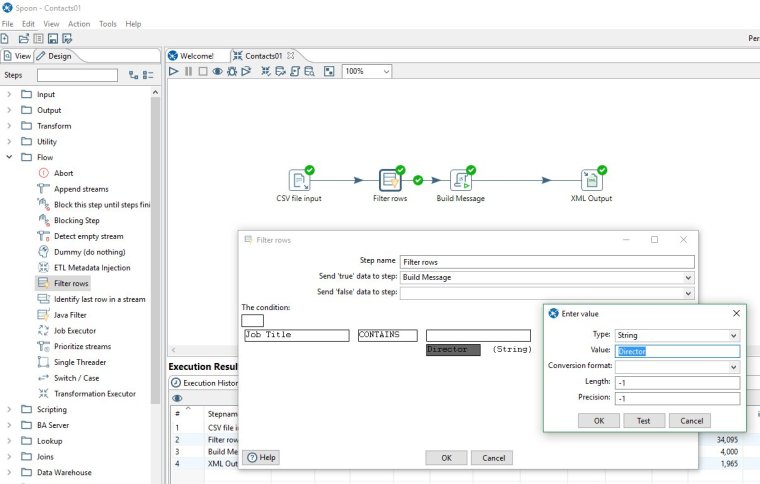Expand the Transform folder

coord(9,126)
